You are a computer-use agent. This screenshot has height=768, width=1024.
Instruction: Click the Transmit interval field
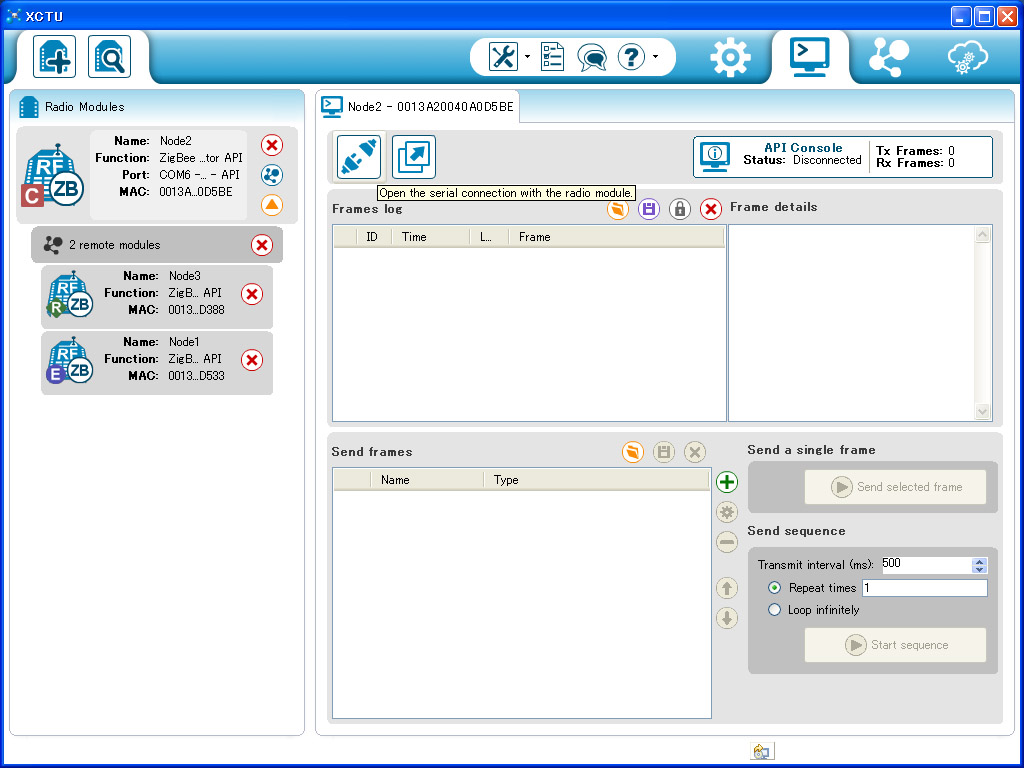[926, 564]
